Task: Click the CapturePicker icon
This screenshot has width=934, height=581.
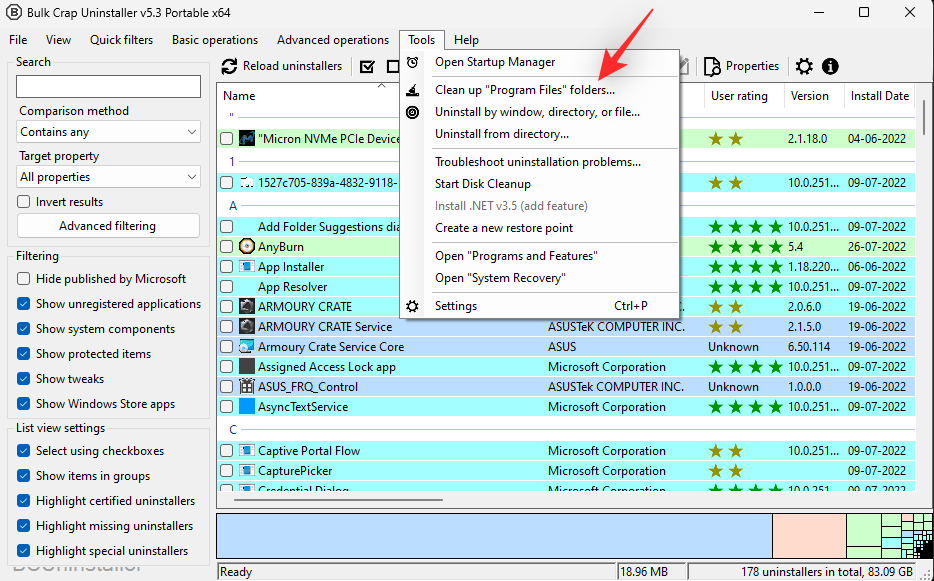Action: click(247, 471)
